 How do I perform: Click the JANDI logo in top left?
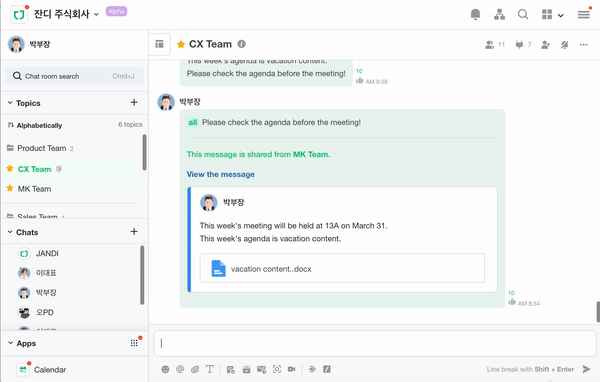[x=19, y=15]
